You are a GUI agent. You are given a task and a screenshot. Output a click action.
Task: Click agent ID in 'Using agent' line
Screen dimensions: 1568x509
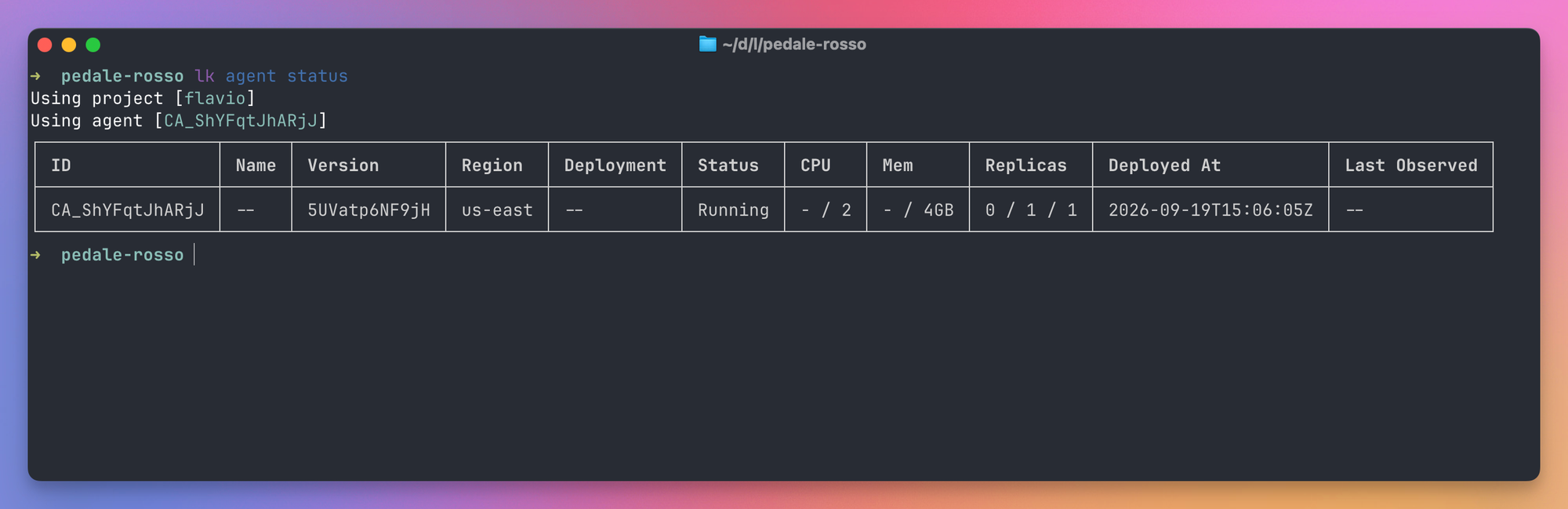(x=241, y=121)
